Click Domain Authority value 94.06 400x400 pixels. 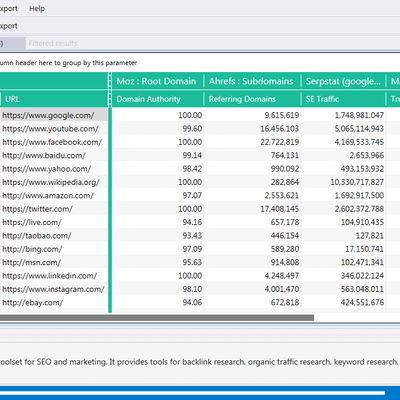[x=192, y=302]
